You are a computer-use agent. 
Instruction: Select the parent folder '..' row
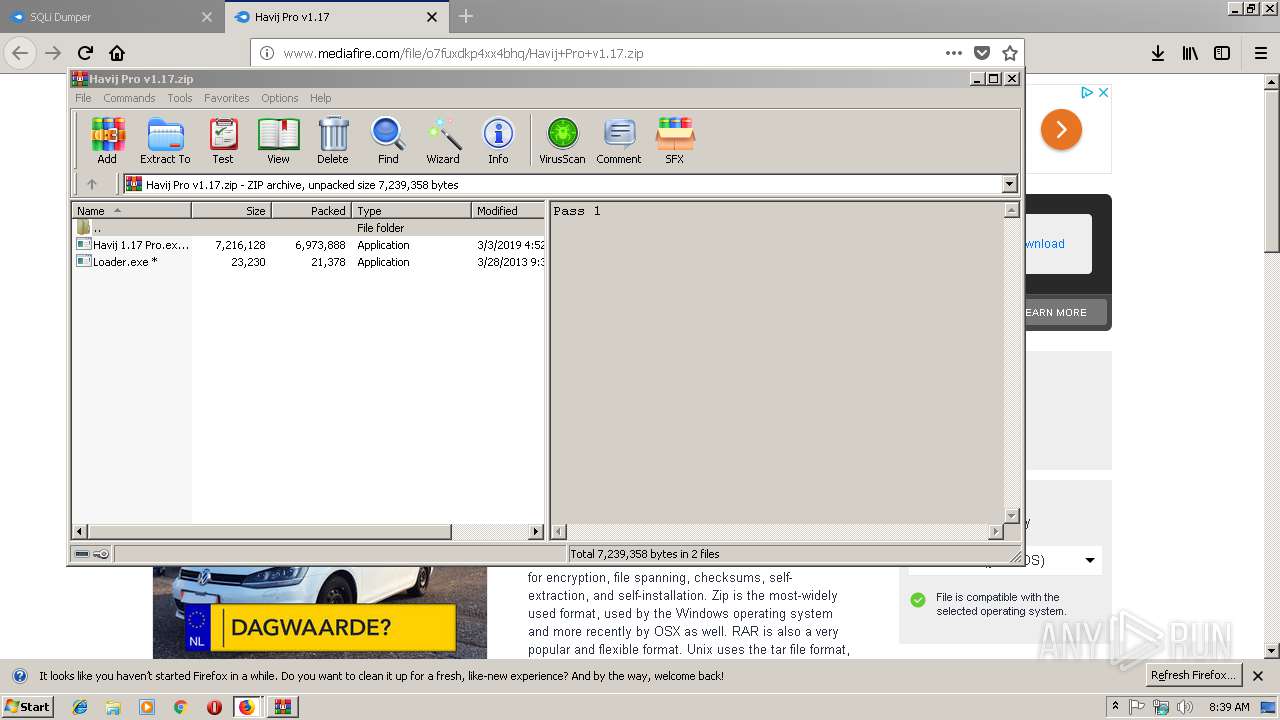click(308, 228)
